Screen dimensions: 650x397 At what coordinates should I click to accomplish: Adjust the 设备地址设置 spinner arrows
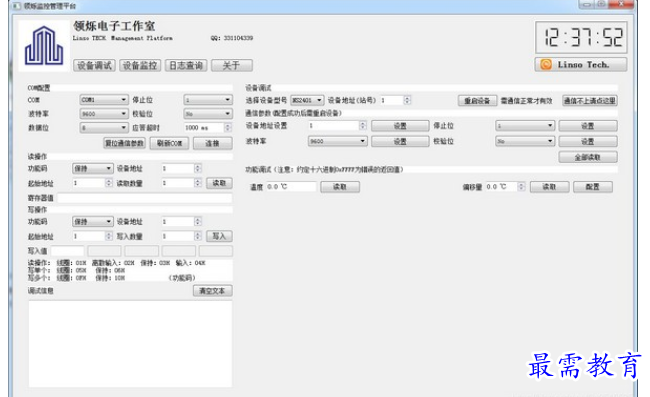[x=363, y=126]
